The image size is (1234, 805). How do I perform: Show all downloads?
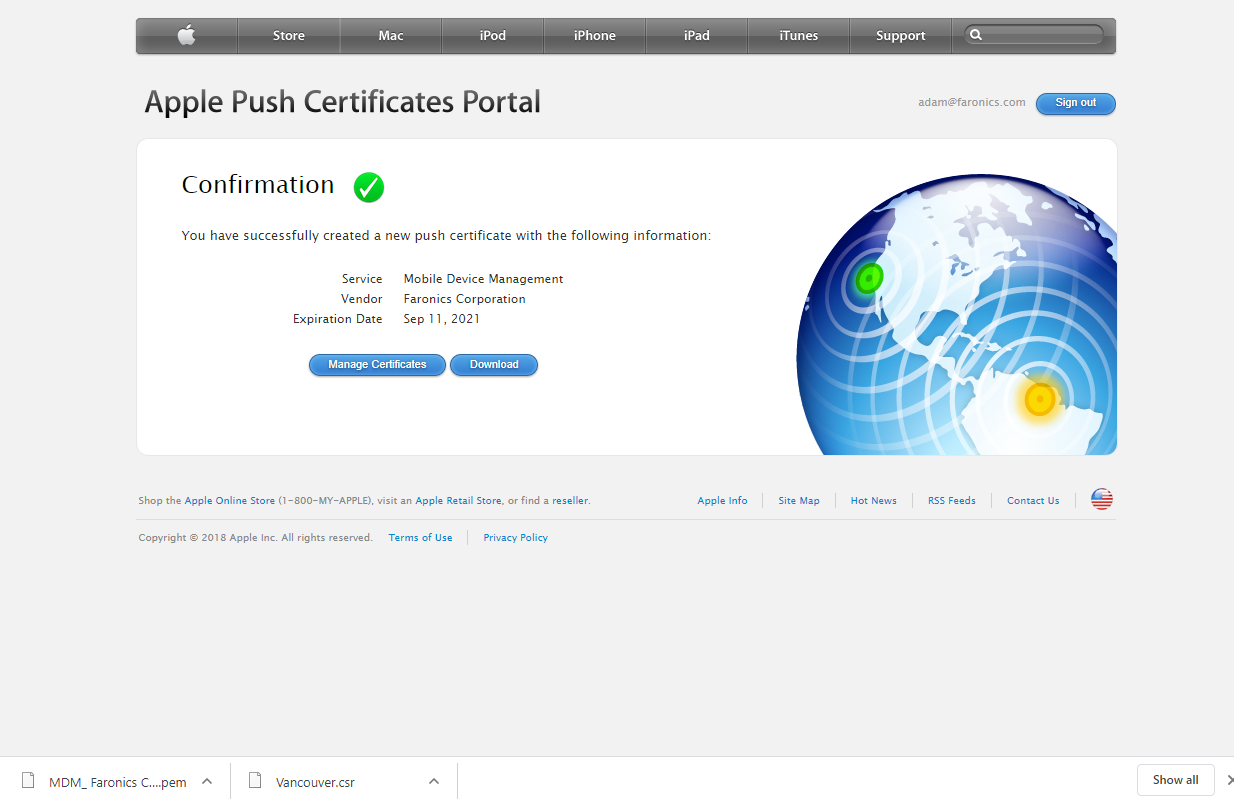click(x=1175, y=780)
